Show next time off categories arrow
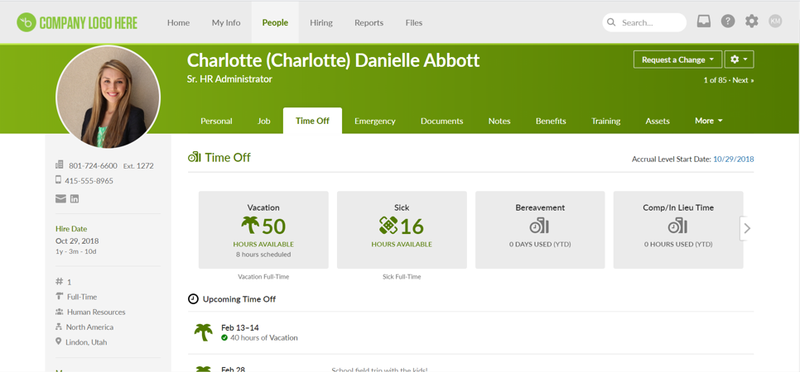 tap(747, 229)
